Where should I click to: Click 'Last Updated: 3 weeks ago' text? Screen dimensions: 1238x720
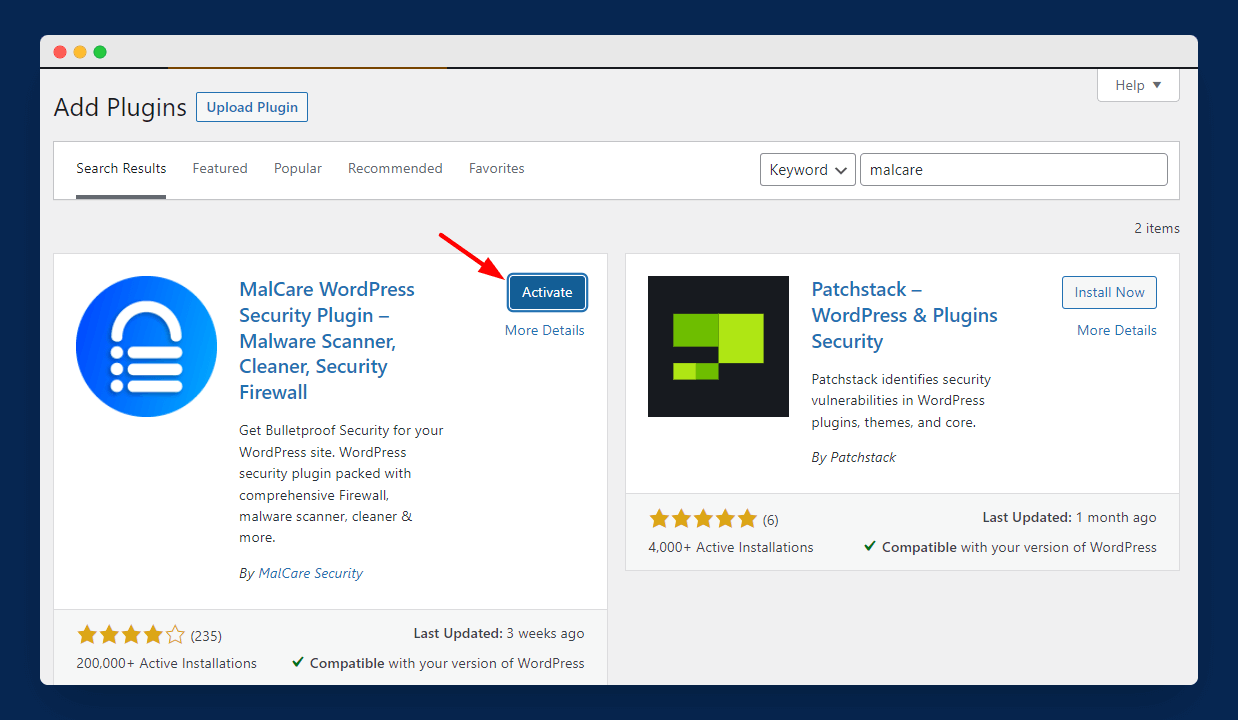(x=499, y=633)
